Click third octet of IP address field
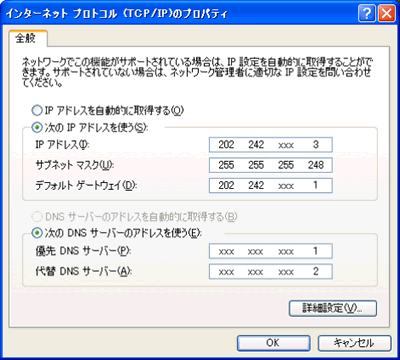 286,145
